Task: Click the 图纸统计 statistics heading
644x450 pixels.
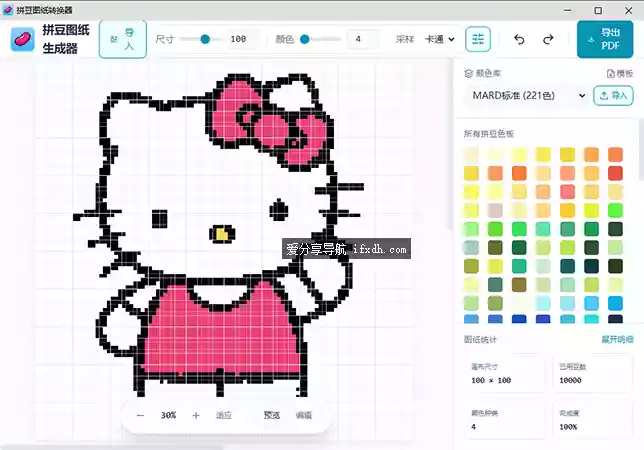Action: 481,340
